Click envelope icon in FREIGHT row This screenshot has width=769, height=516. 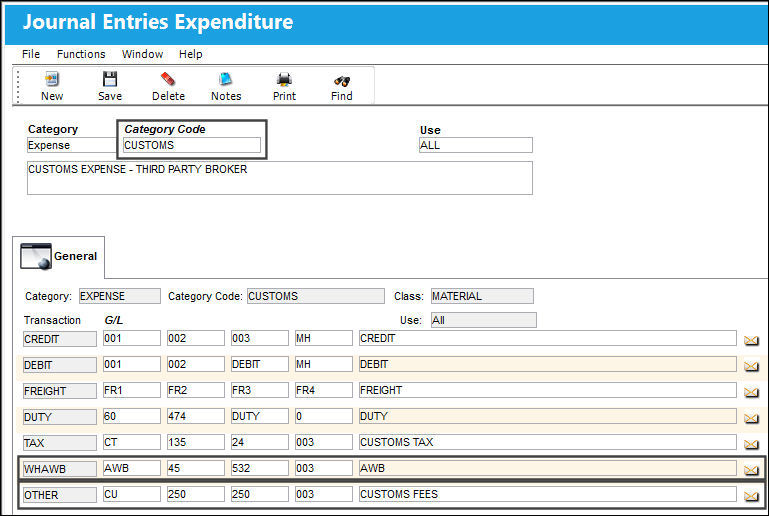tap(751, 392)
